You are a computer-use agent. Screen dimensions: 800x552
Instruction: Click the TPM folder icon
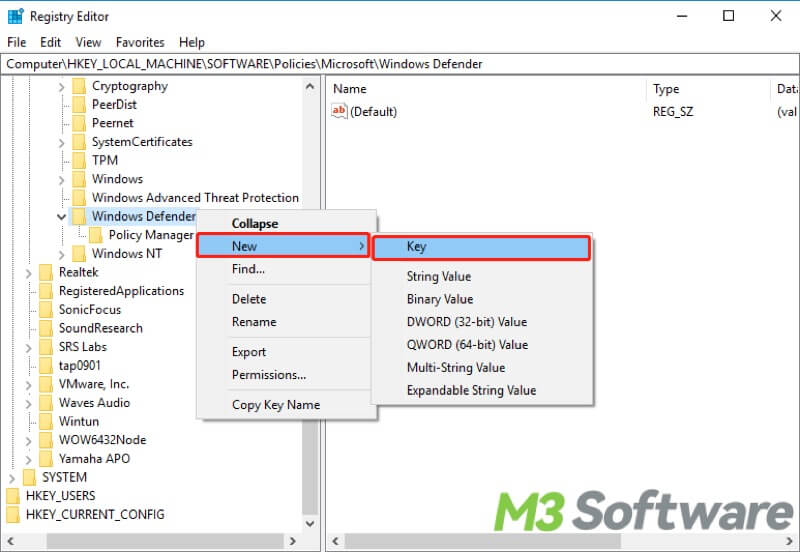pyautogui.click(x=79, y=161)
